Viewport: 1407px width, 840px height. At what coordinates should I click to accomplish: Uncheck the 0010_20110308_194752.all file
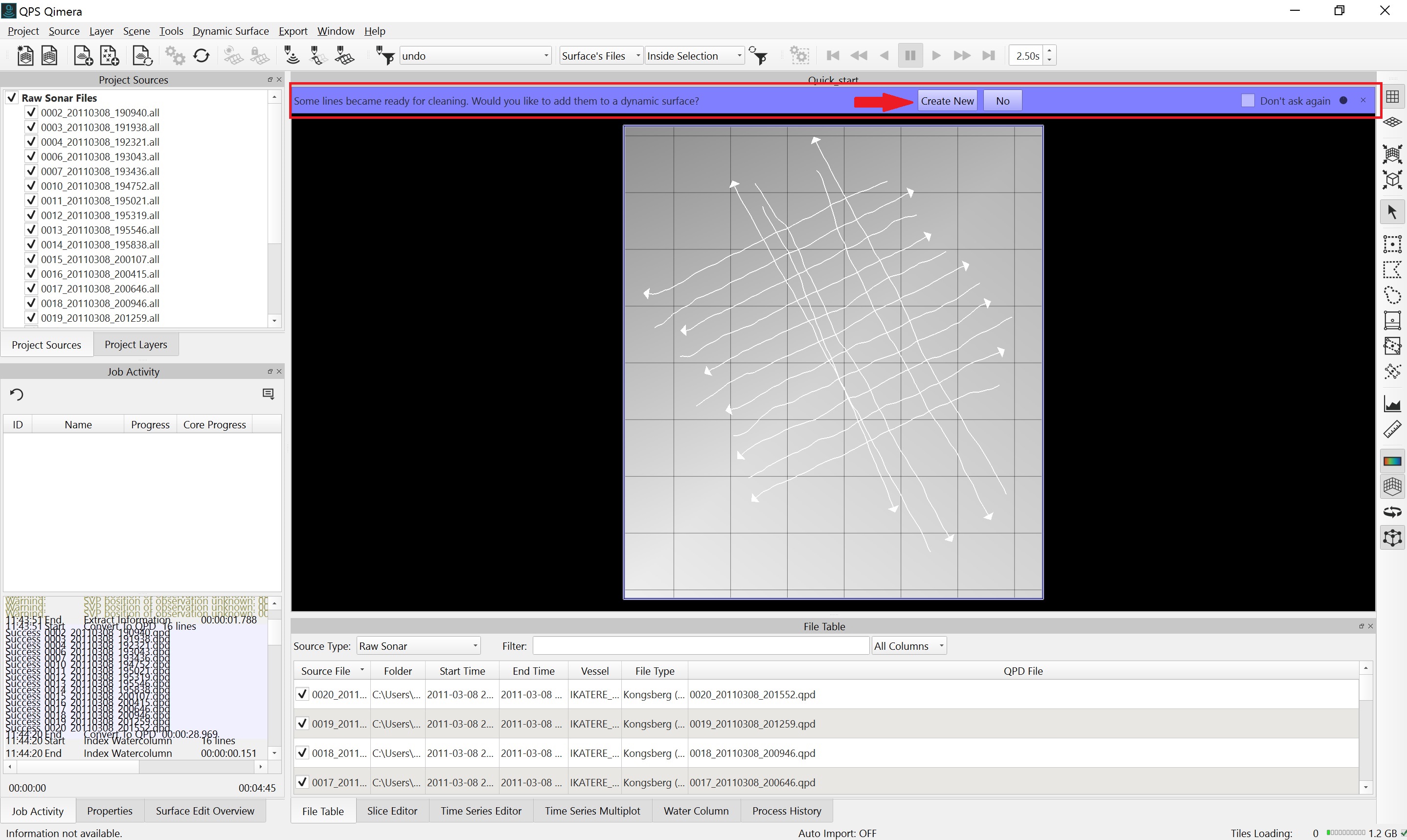pyautogui.click(x=31, y=186)
